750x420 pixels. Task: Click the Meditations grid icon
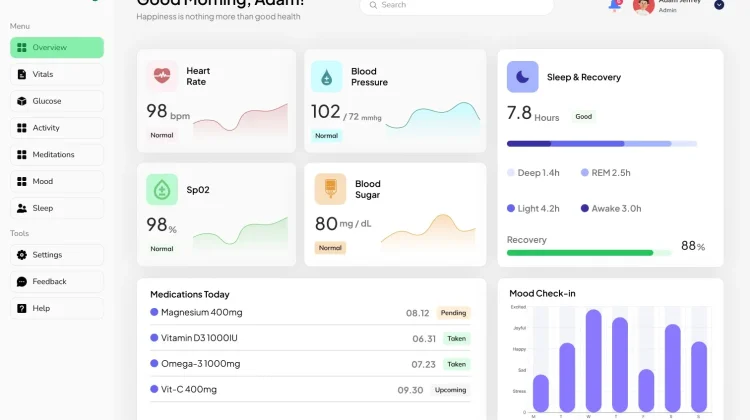22,155
